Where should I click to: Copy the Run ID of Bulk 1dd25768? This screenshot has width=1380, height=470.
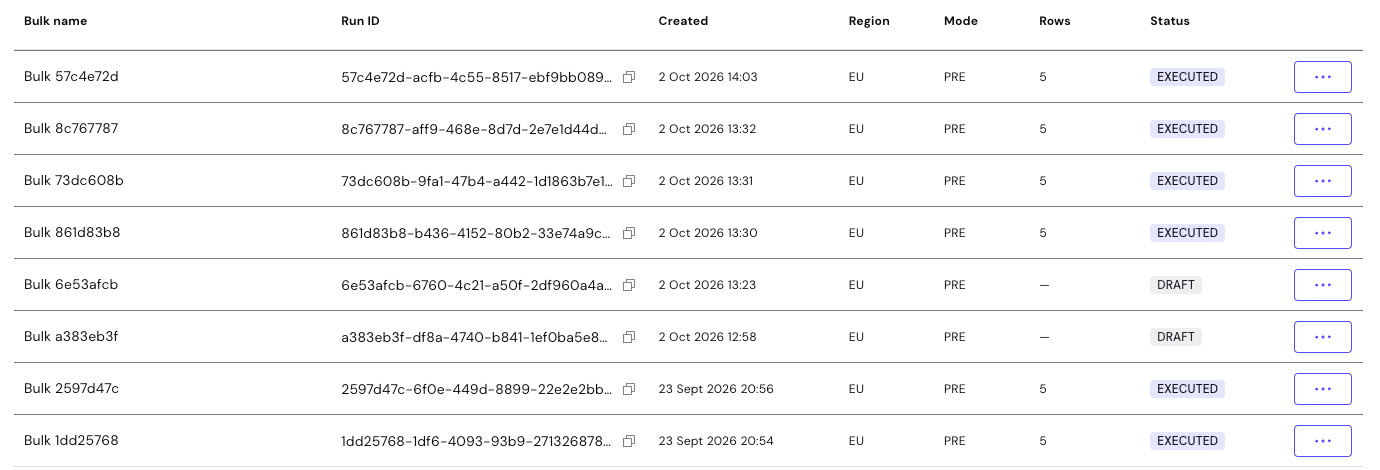[629, 441]
